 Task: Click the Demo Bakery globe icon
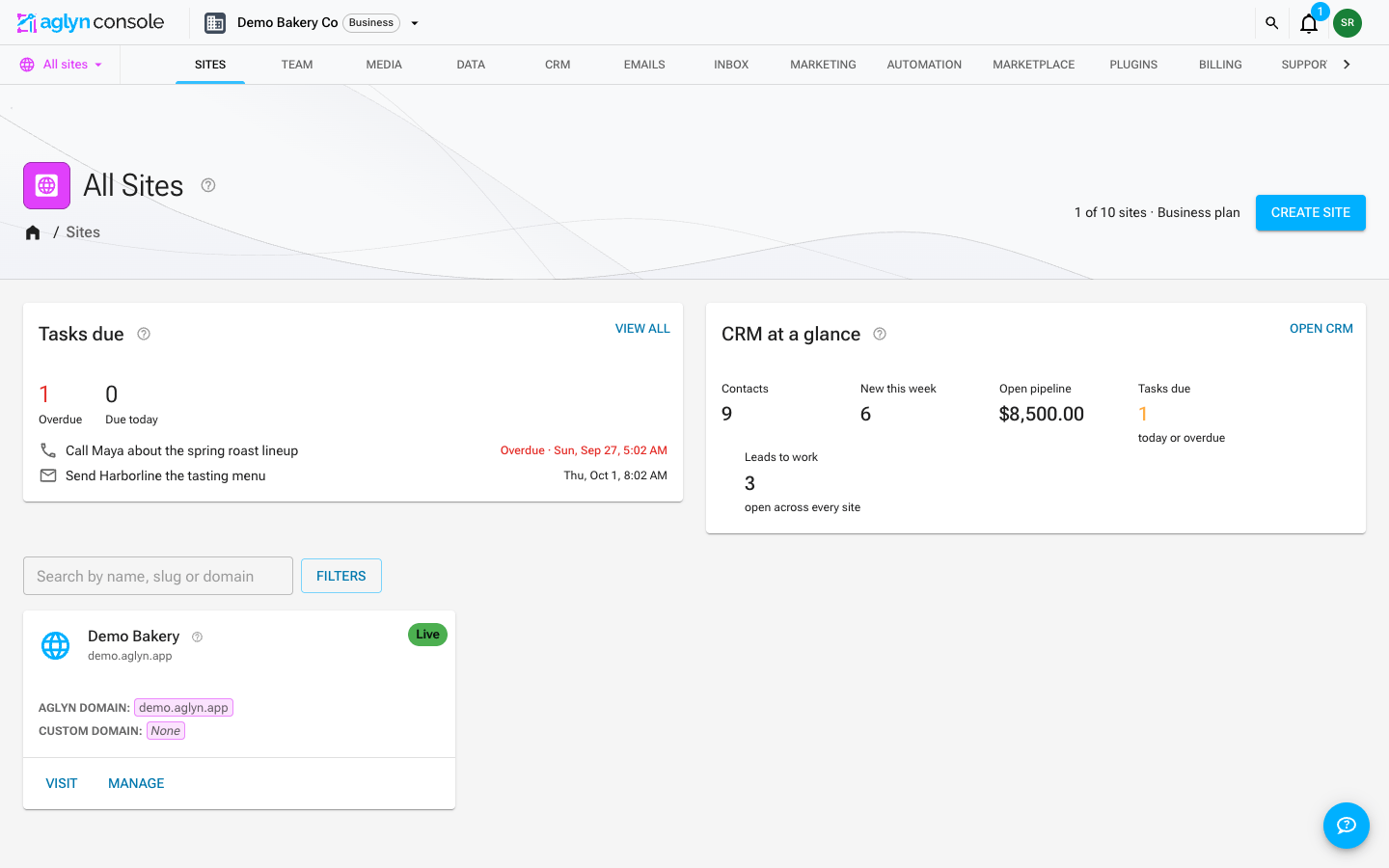pyautogui.click(x=56, y=645)
